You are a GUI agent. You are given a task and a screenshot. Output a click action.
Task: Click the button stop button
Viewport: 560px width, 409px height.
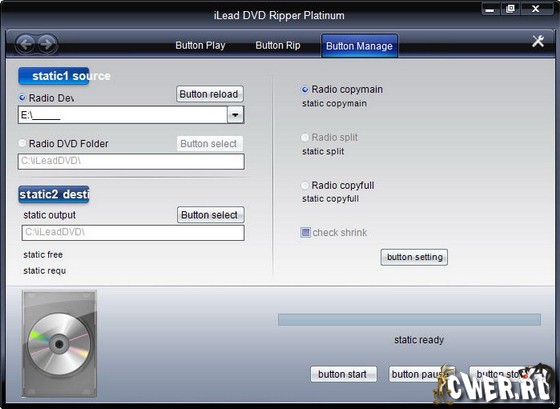point(502,374)
